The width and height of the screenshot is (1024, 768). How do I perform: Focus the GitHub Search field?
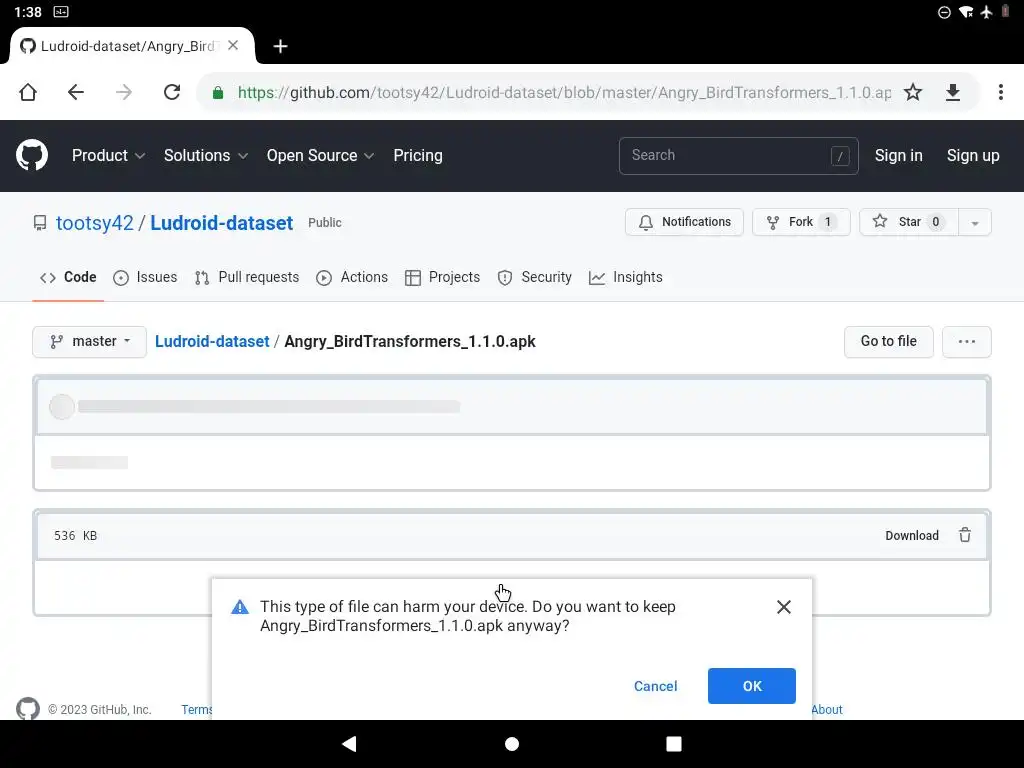739,155
